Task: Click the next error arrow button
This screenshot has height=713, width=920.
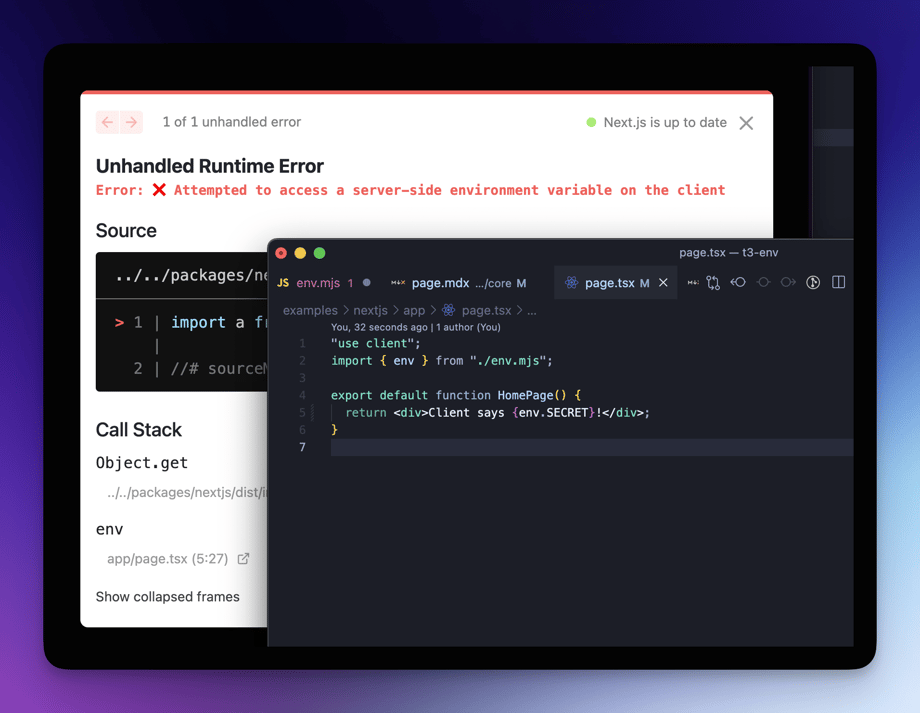Action: [x=132, y=122]
